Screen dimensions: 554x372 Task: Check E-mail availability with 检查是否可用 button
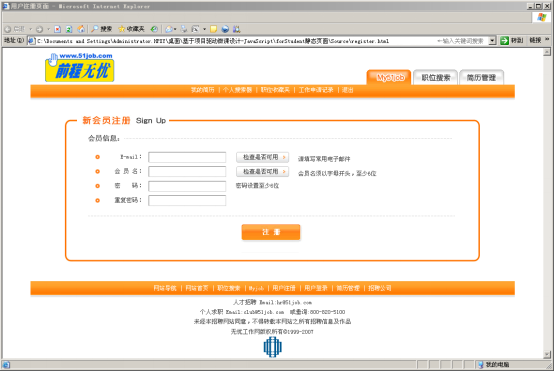pos(263,157)
